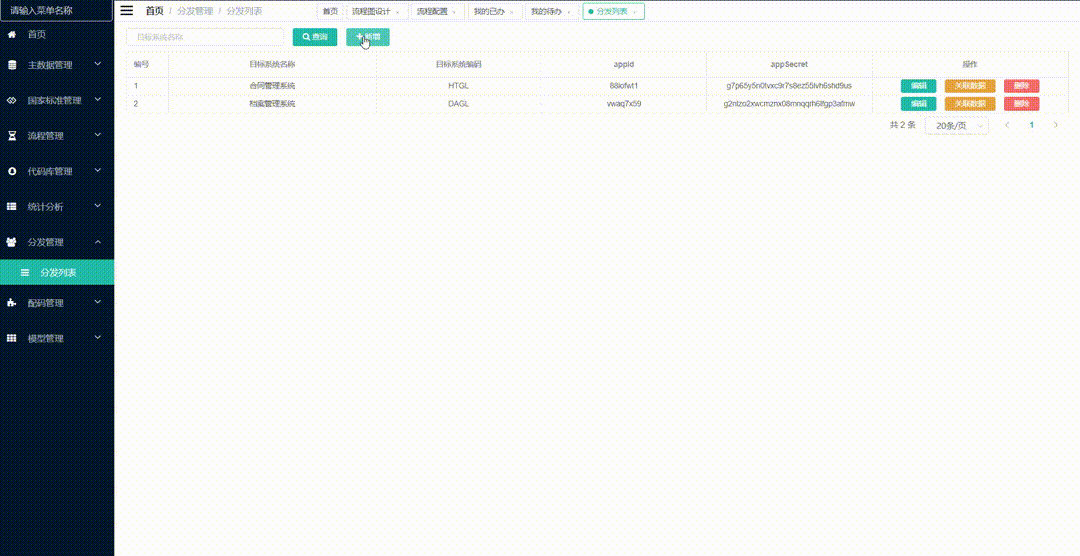This screenshot has width=1080, height=556.
Task: Collapse the 分发管理 menu chevron
Action: point(98,242)
